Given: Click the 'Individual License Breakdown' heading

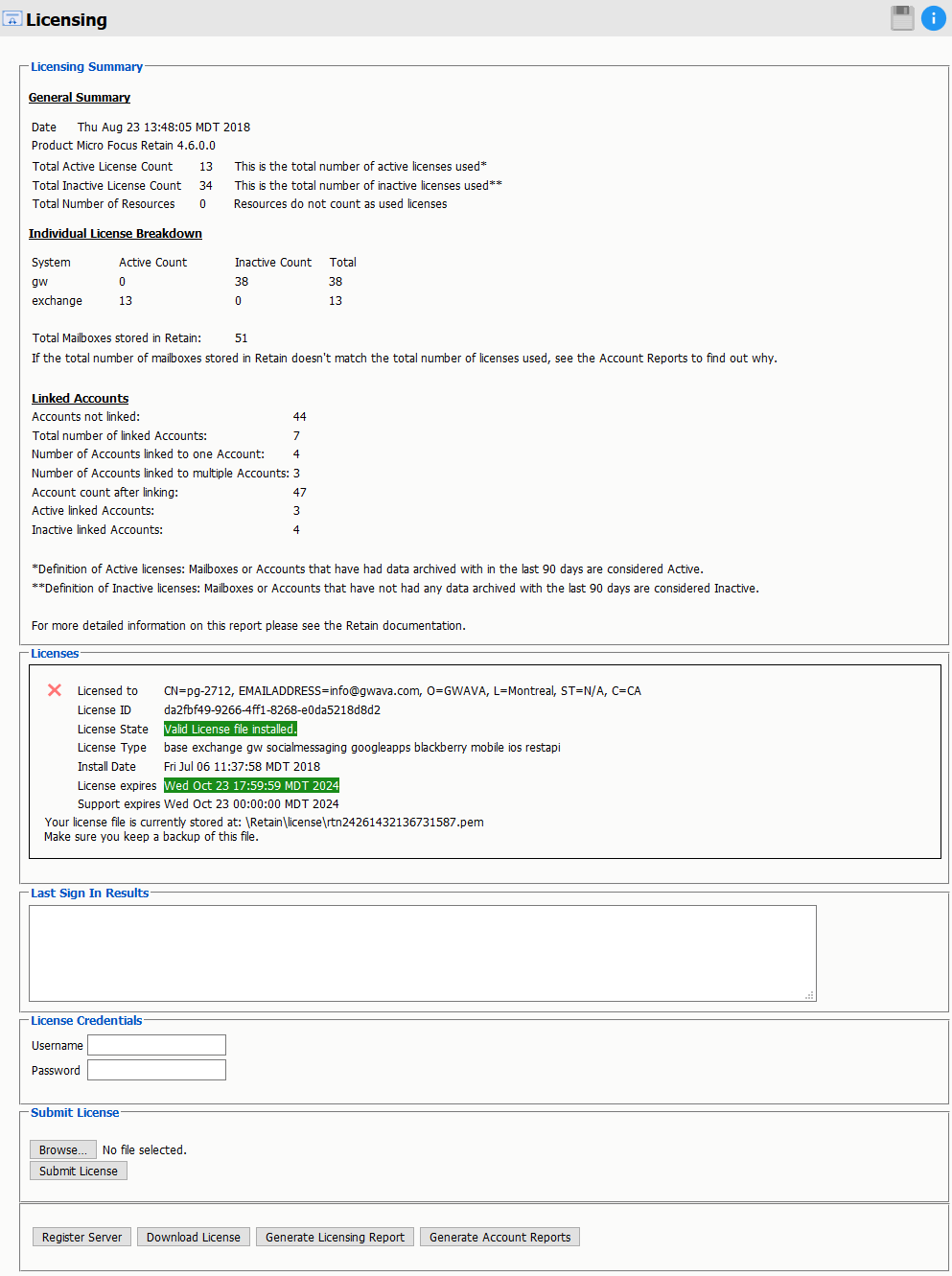Looking at the screenshot, I should click(115, 234).
